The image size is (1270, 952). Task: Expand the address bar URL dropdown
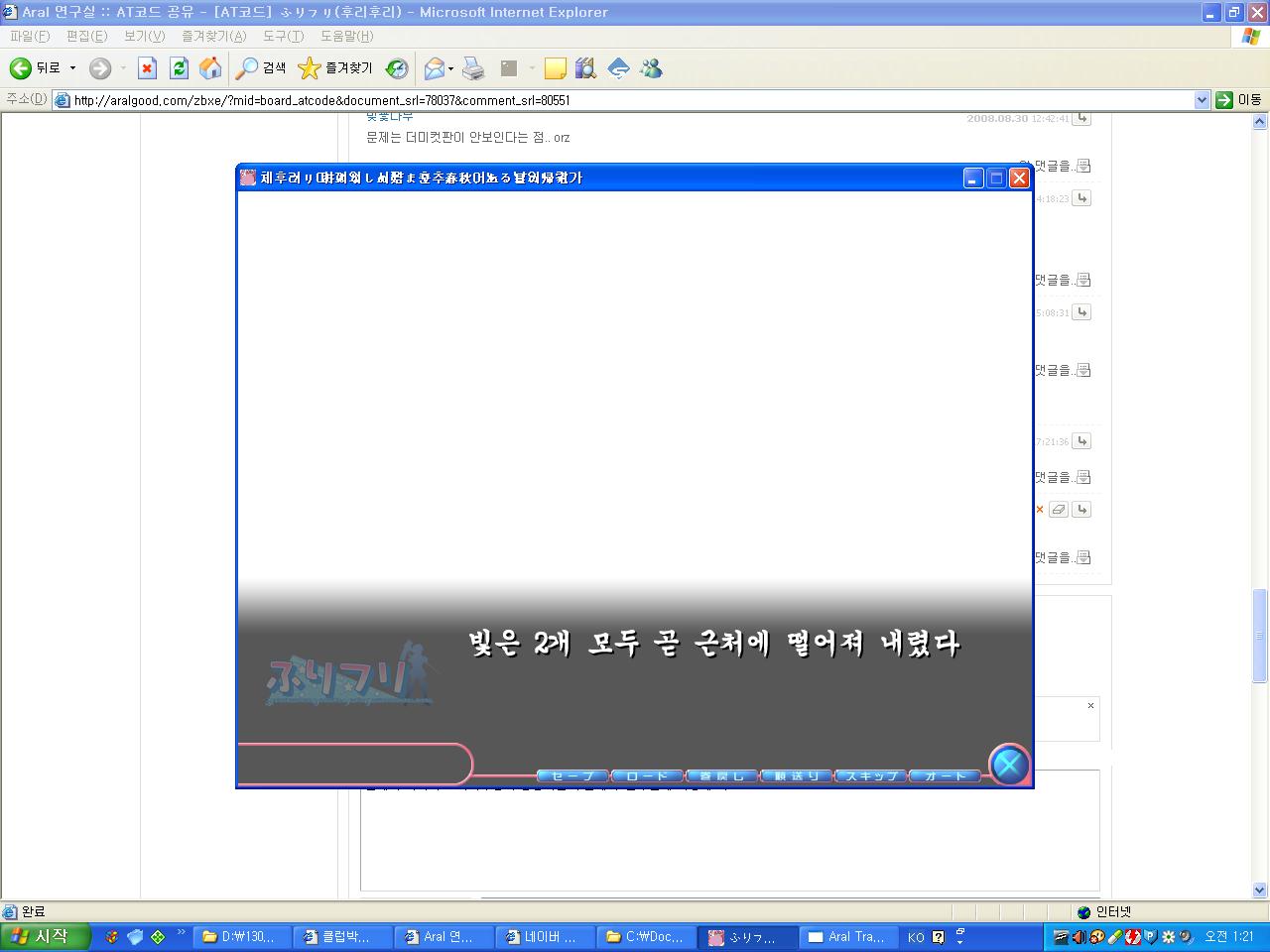[x=1202, y=100]
